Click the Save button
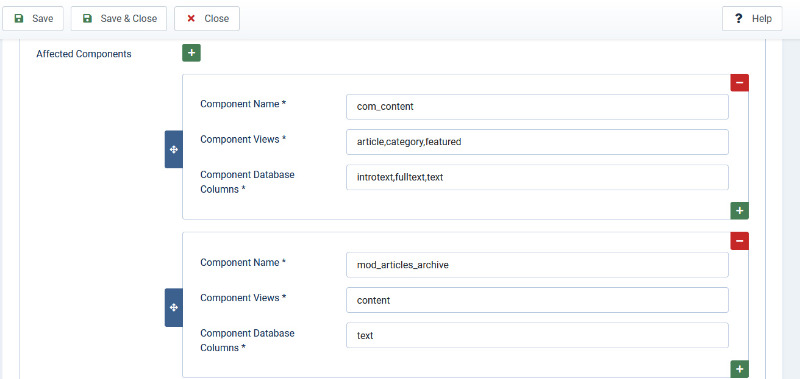 33,18
